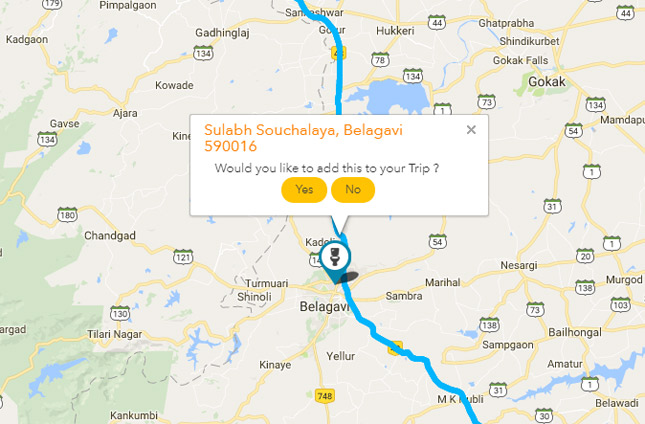Click highway 78 shield near Hukkeri

click(x=380, y=60)
